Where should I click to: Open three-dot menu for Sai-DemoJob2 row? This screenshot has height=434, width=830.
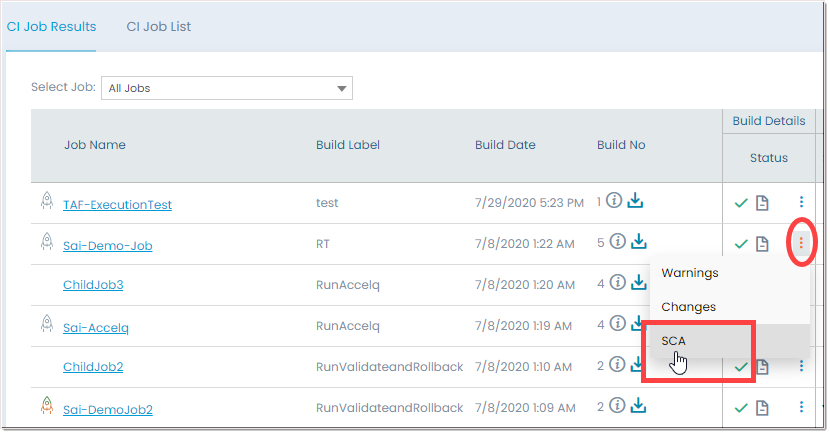pyautogui.click(x=801, y=408)
